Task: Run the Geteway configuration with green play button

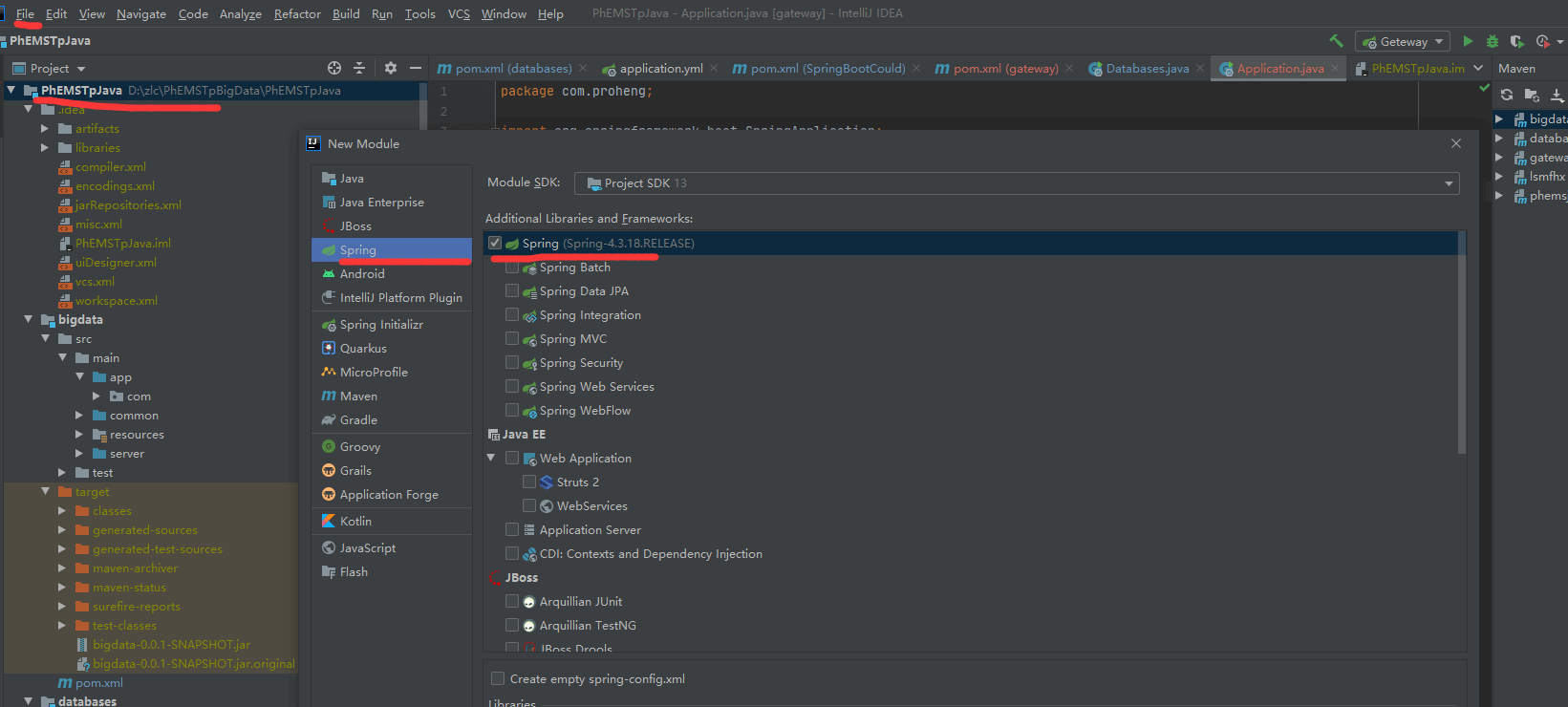Action: tap(1468, 41)
